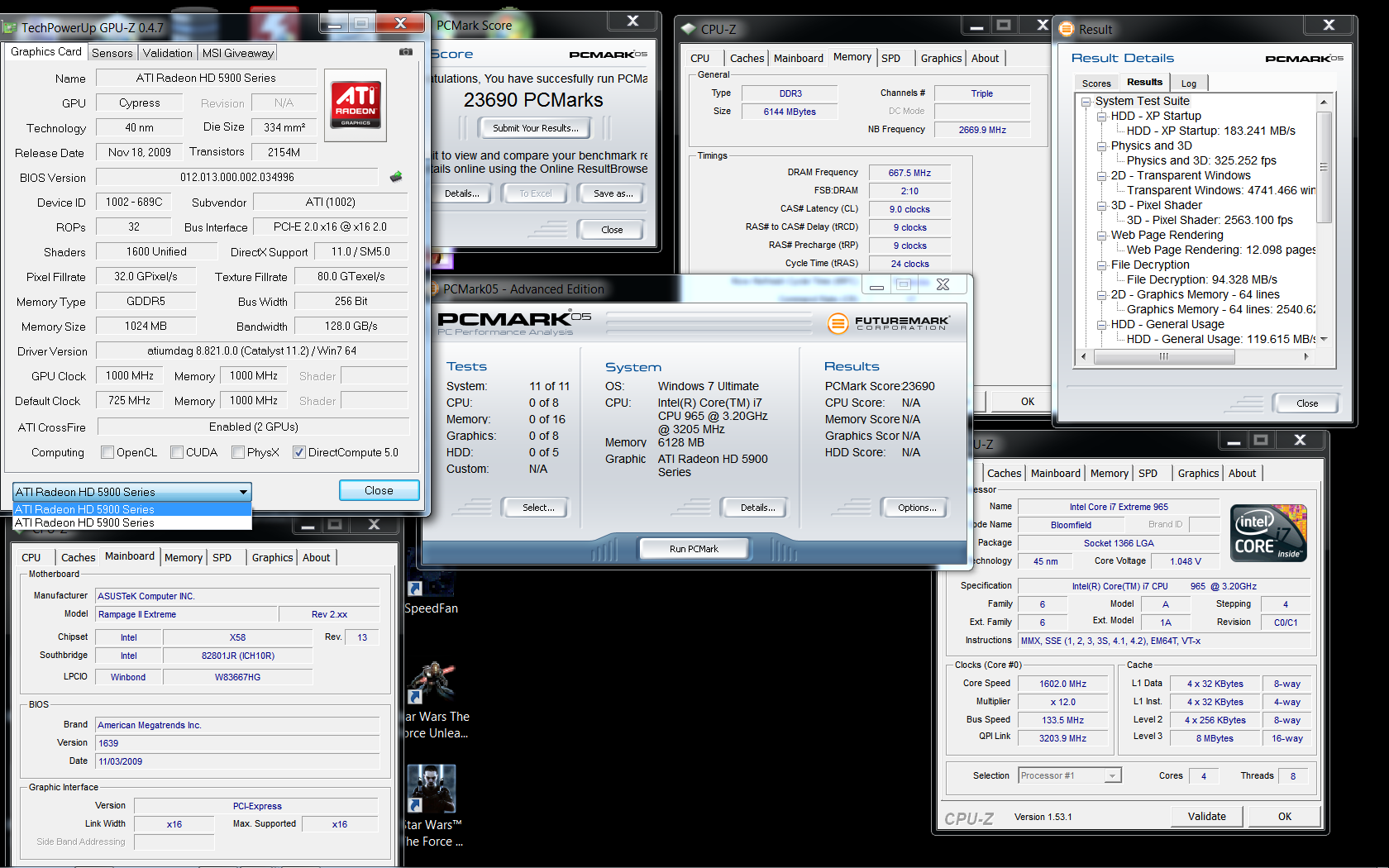Screen dimensions: 1389x868
Task: Click the Result window scroll-down arrow
Action: coord(1324,339)
